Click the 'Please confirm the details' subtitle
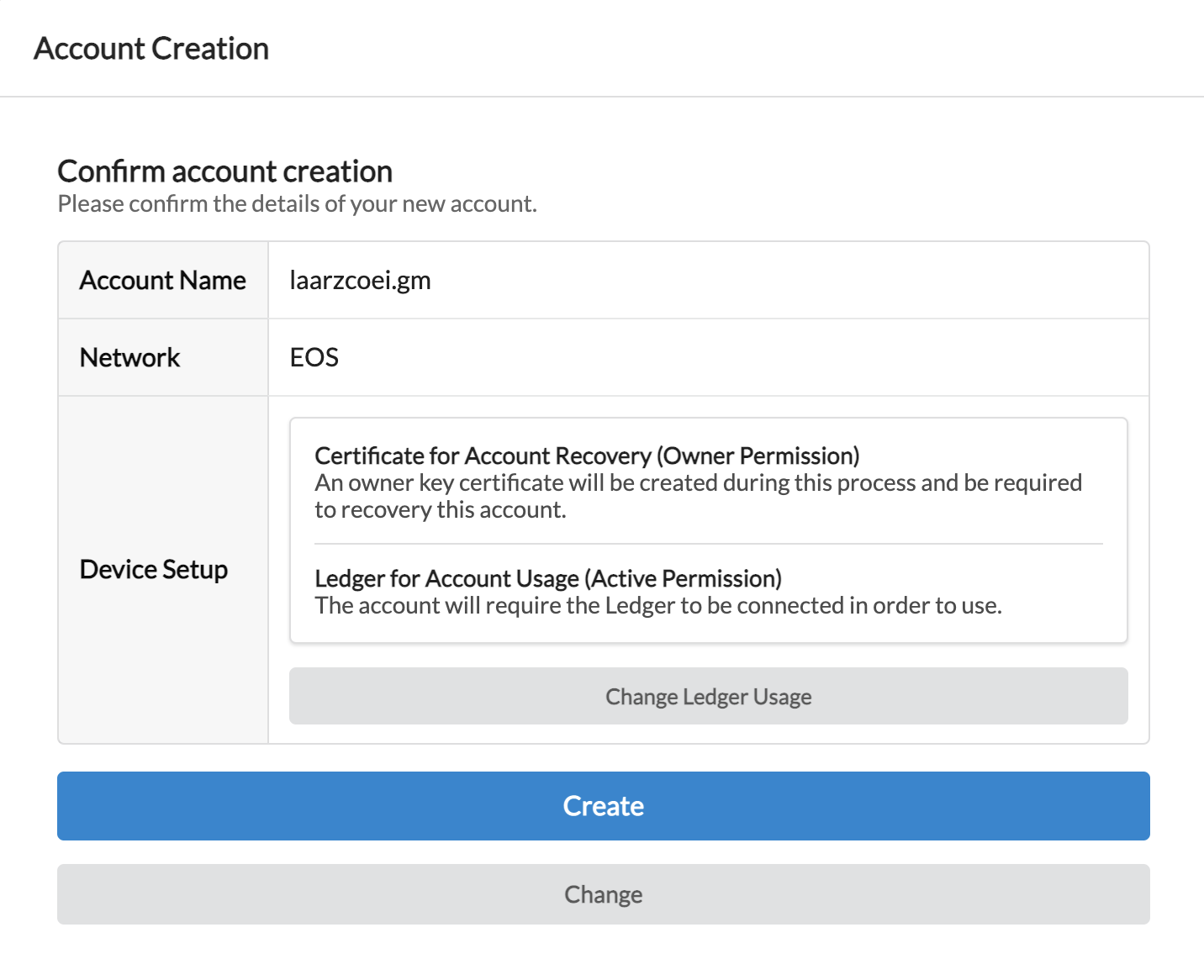1204x980 pixels. tap(297, 204)
